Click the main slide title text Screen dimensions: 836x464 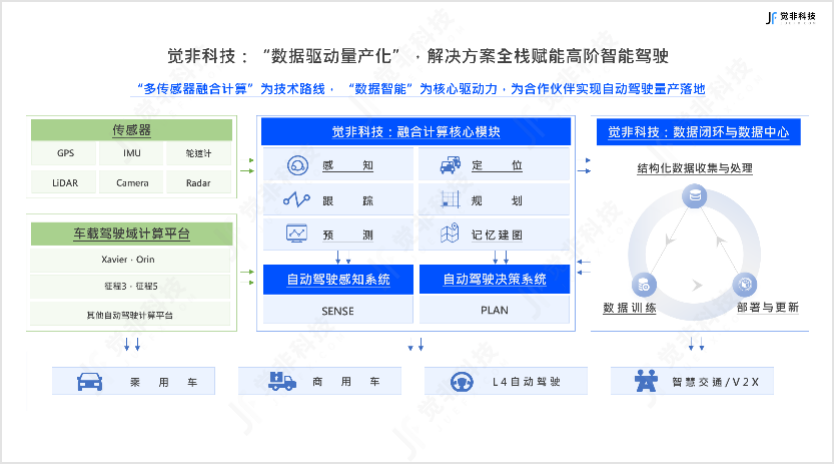[x=418, y=56]
